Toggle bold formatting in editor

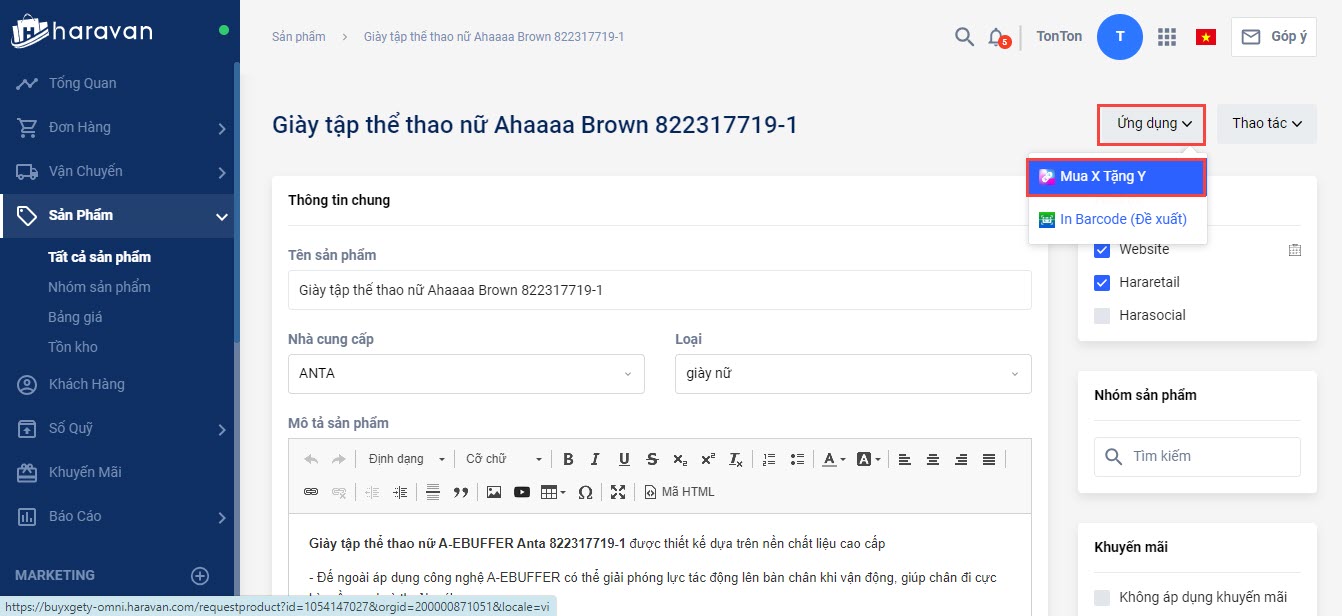tap(568, 459)
